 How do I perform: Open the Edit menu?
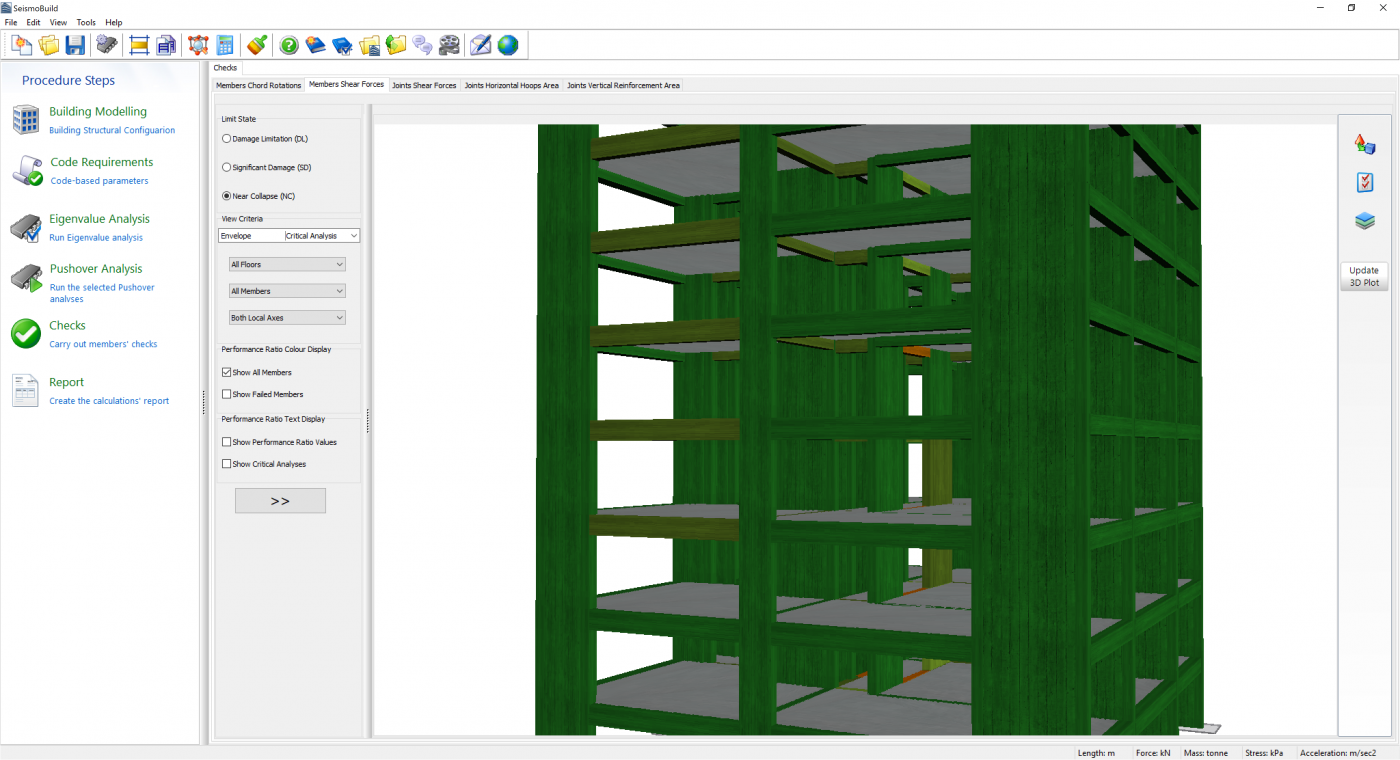tap(34, 22)
